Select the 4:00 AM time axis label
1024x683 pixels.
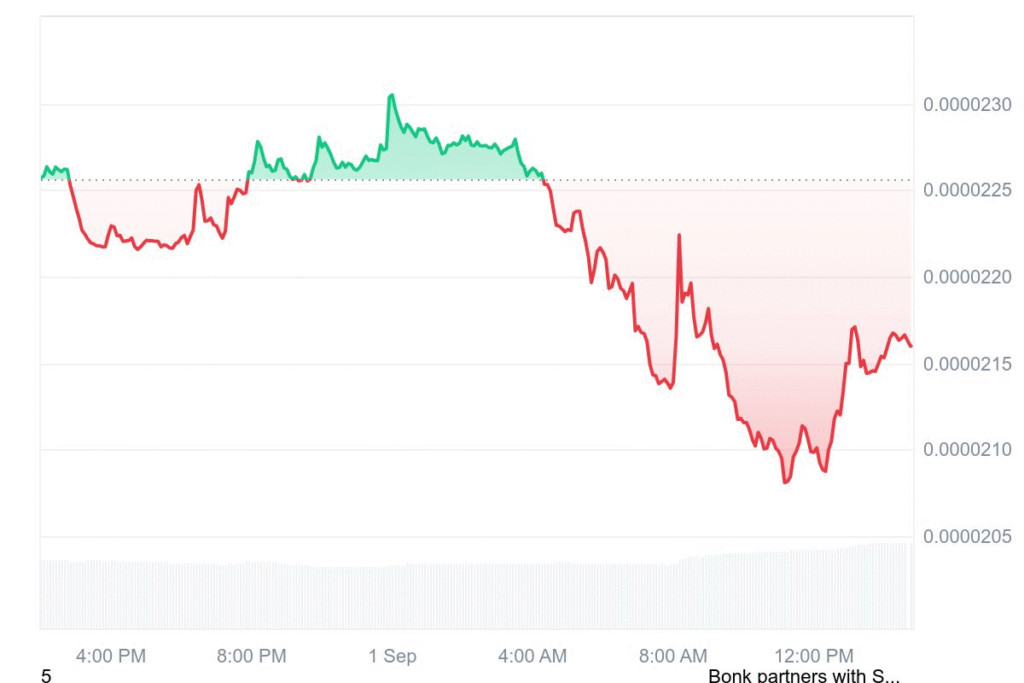pos(532,656)
